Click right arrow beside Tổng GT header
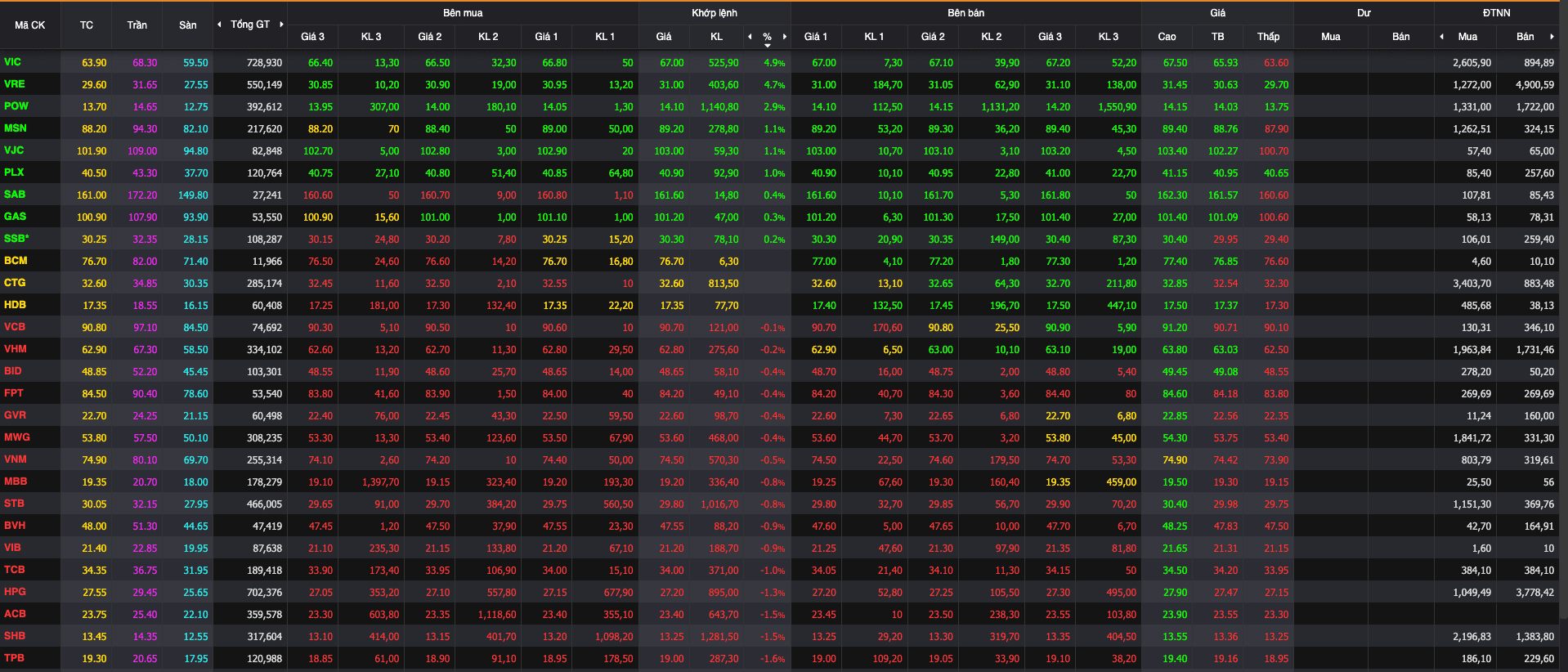The image size is (1568, 672). (x=281, y=25)
